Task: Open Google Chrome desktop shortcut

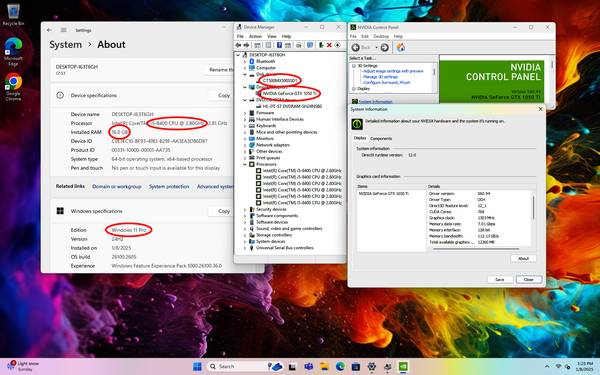Action: coord(13,87)
